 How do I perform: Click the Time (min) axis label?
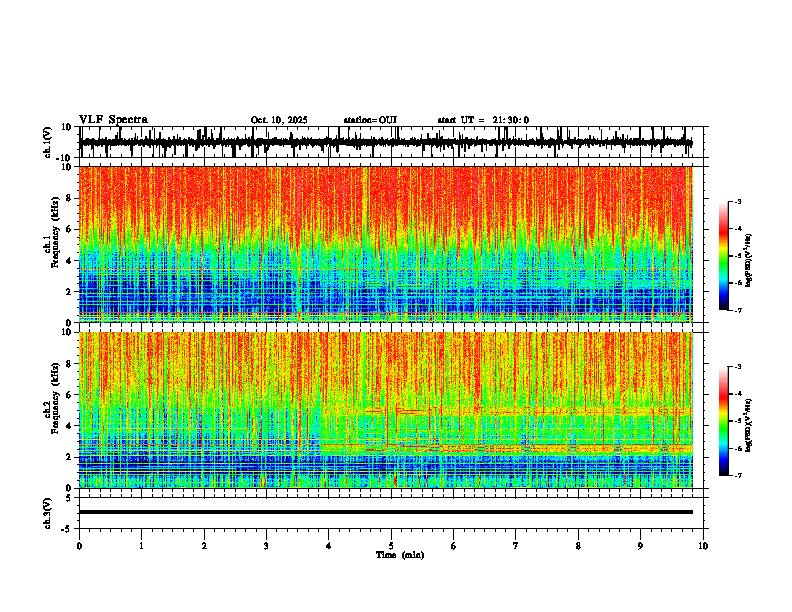pos(400,555)
